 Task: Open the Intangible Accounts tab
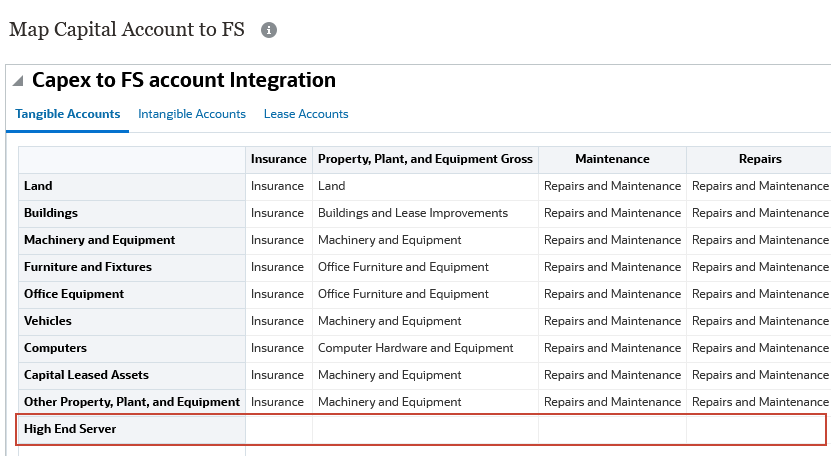(x=192, y=114)
